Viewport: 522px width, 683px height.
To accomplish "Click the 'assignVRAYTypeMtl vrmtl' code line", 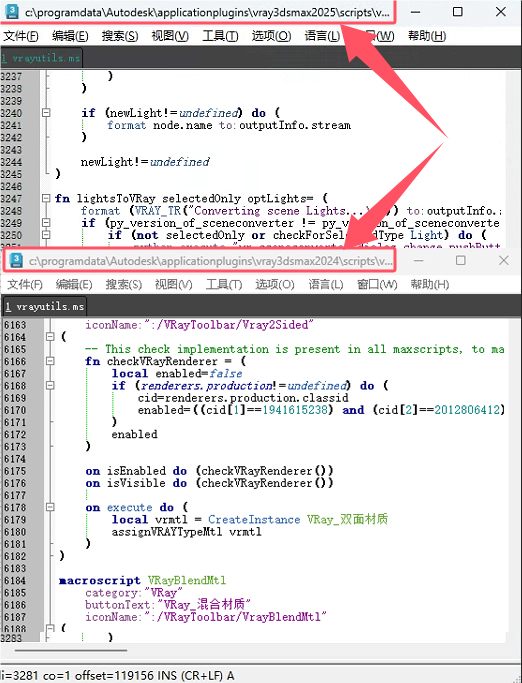I will click(186, 532).
